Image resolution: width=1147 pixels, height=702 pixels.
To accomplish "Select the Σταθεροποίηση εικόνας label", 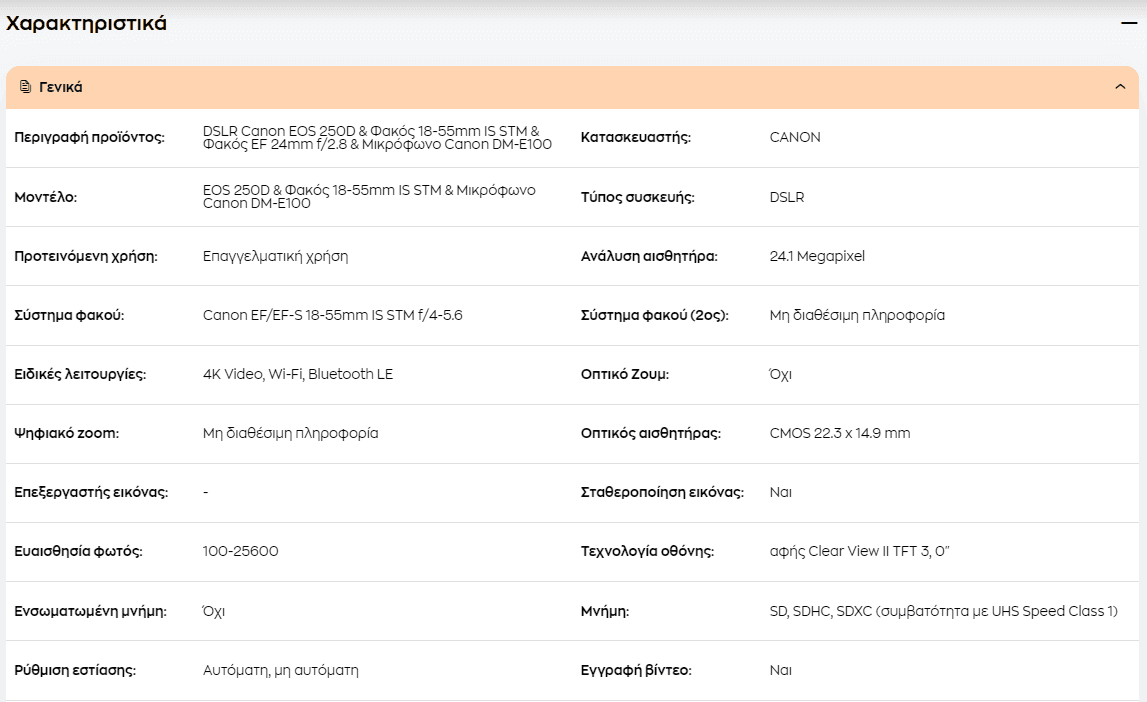I will pyautogui.click(x=662, y=492).
